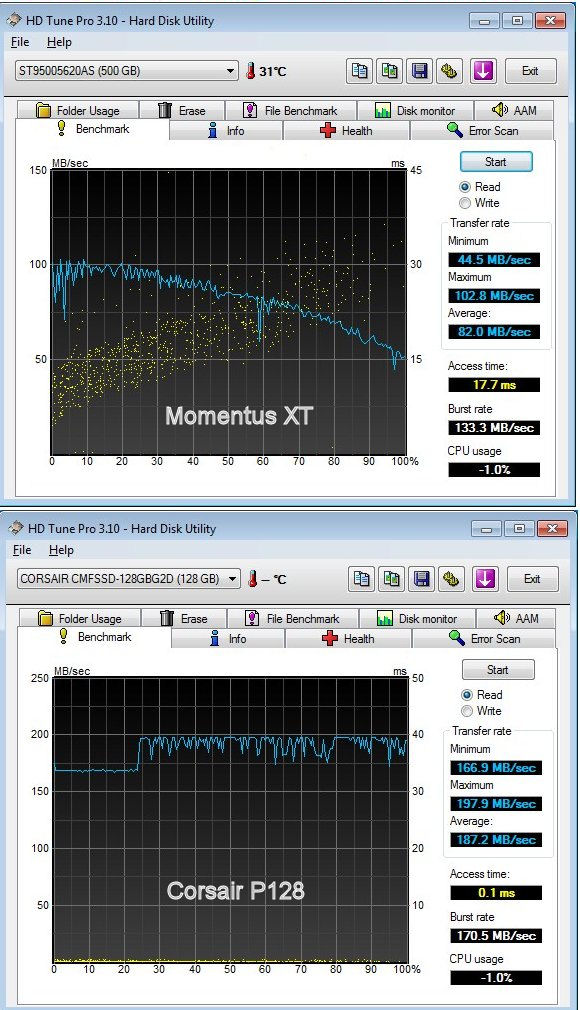Select Read radio in ST95005620AS window
The image size is (580, 1010).
point(465,187)
